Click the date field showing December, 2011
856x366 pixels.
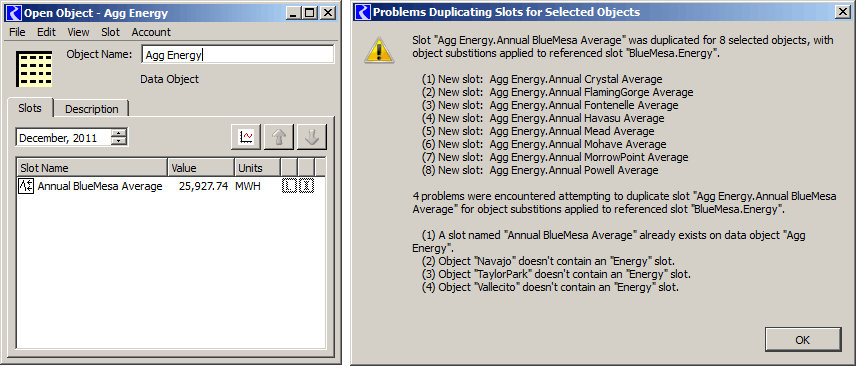(x=64, y=138)
